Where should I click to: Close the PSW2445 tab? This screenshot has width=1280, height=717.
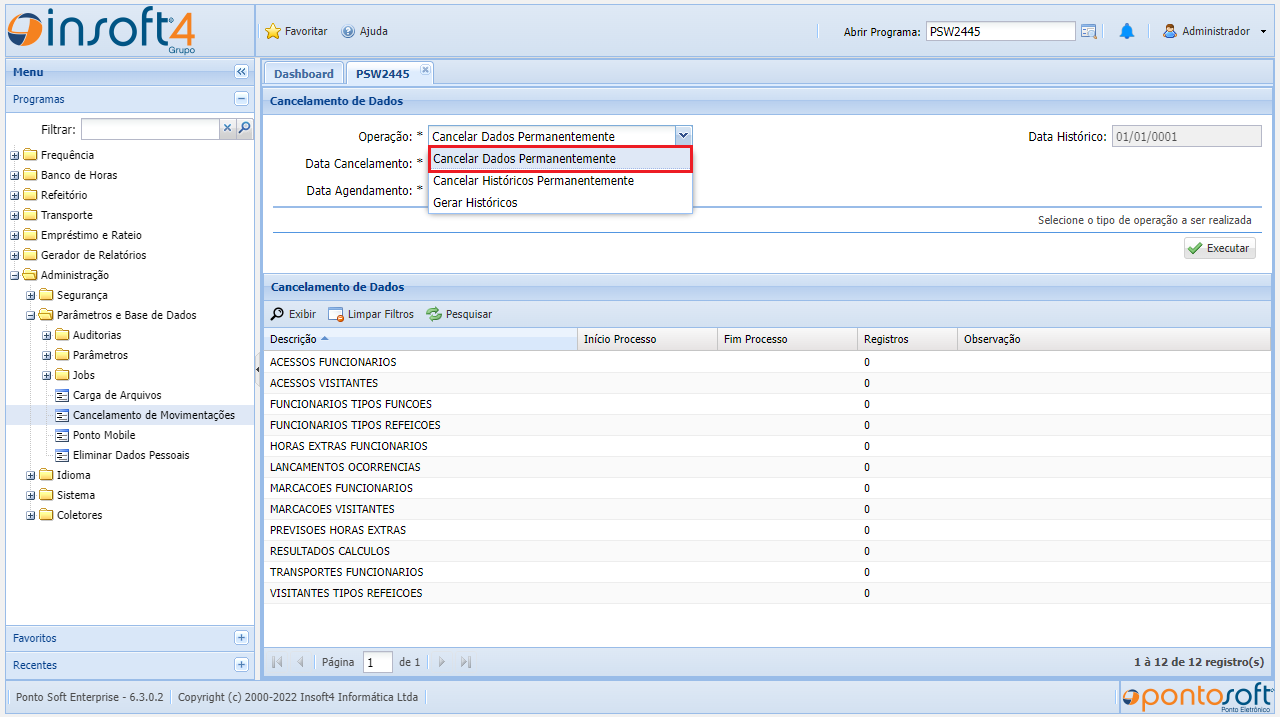tap(425, 70)
